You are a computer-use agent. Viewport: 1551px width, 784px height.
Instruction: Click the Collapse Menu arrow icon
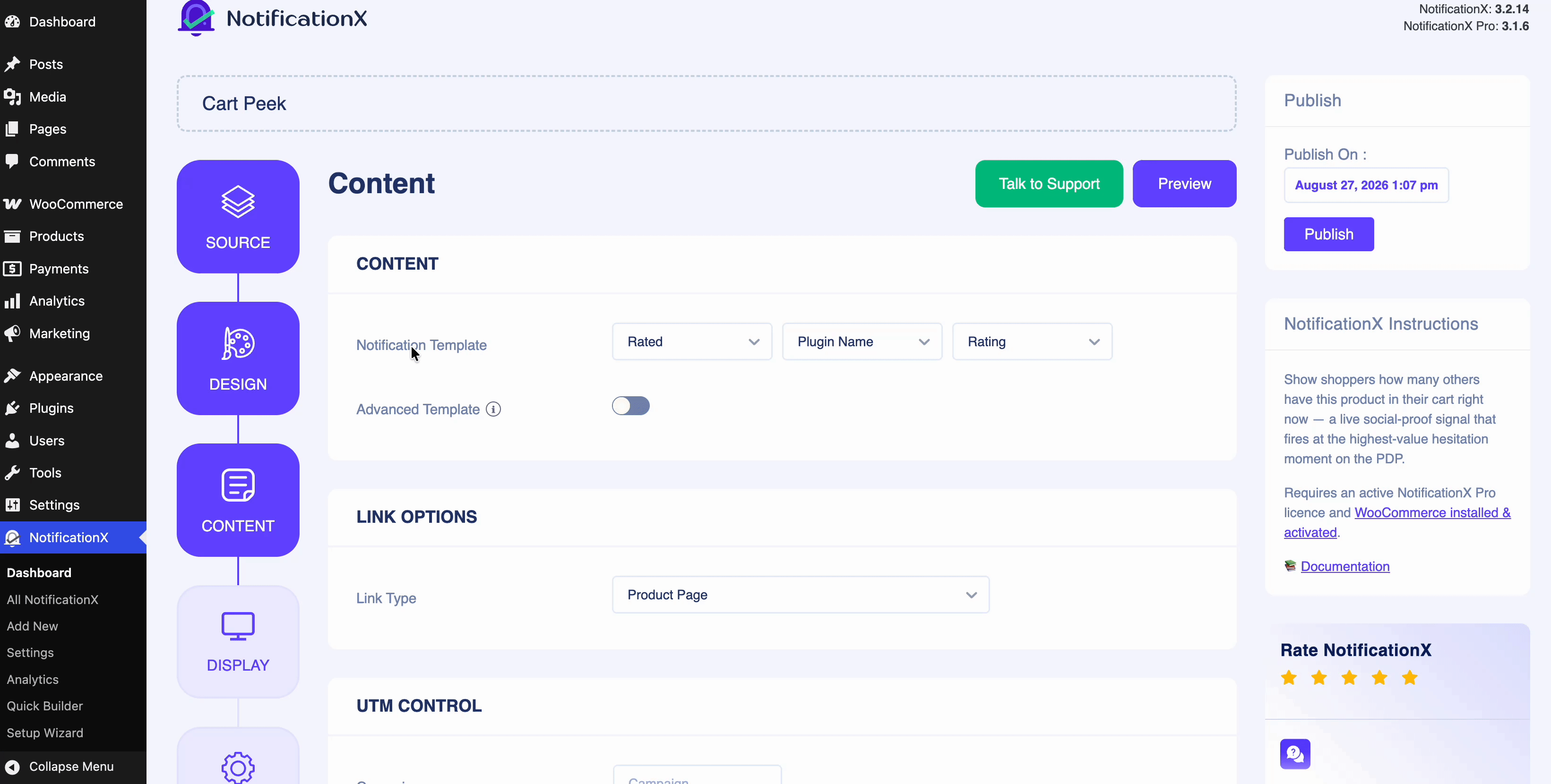click(x=13, y=767)
